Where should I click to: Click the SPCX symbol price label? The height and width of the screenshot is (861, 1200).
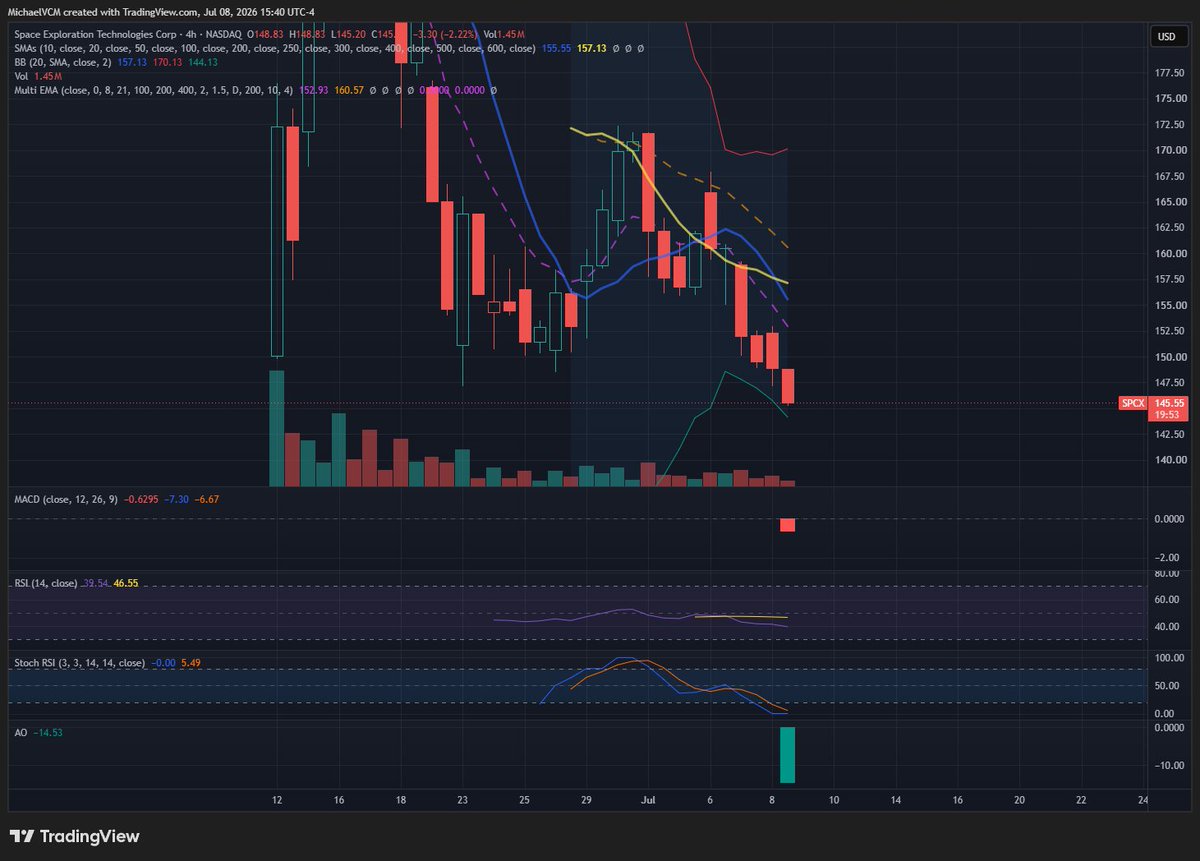[x=1131, y=403]
